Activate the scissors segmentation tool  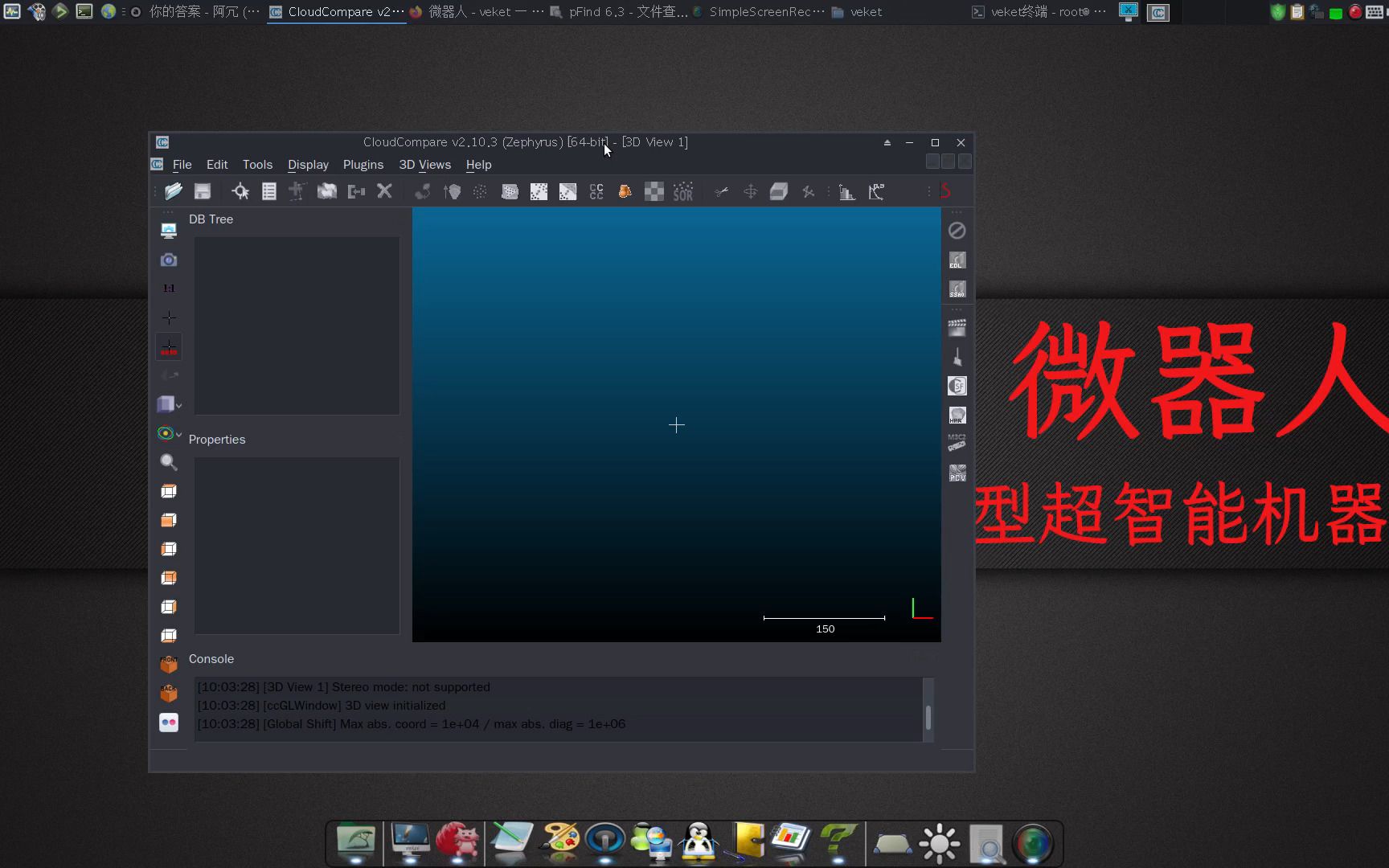click(721, 191)
